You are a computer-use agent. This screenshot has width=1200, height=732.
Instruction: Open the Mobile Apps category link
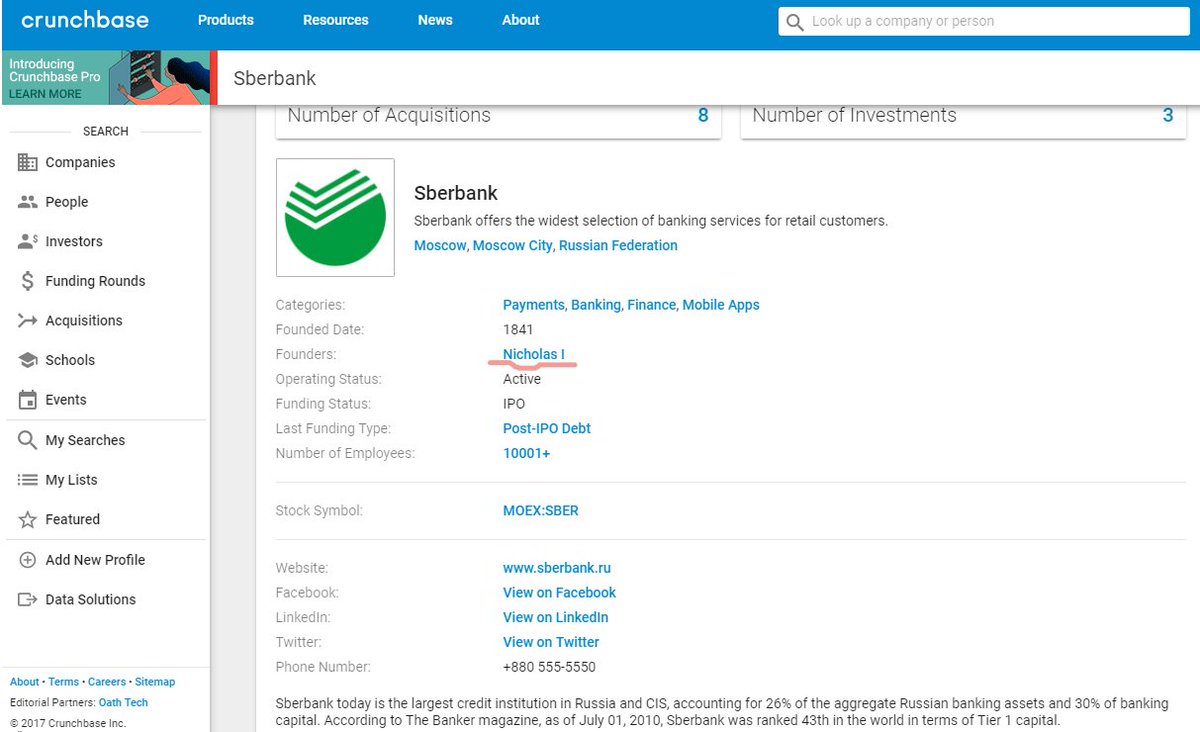(x=721, y=305)
